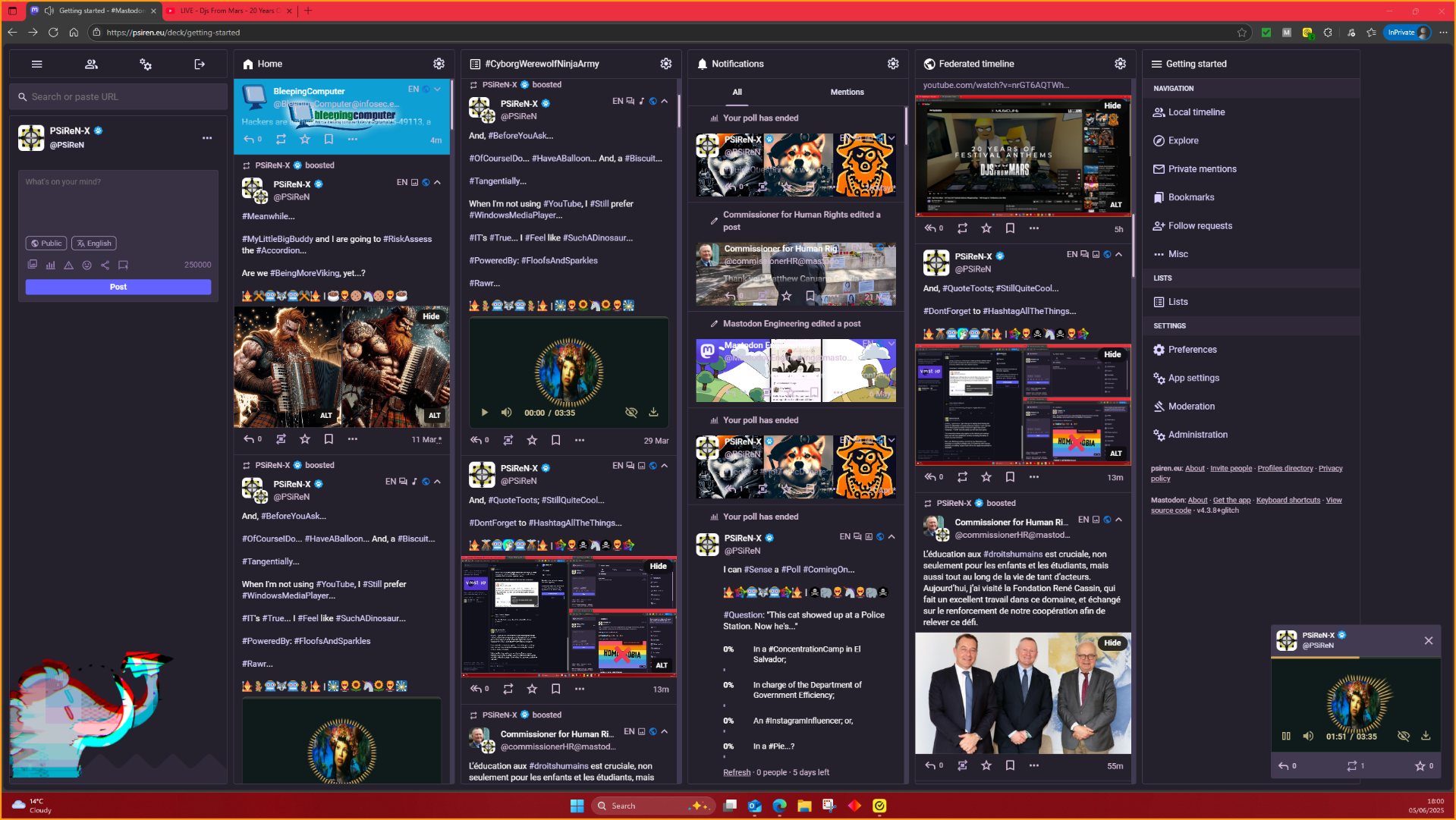Collapse the #Meanwhile post in the Home column
The height and width of the screenshot is (820, 1456).
(437, 182)
